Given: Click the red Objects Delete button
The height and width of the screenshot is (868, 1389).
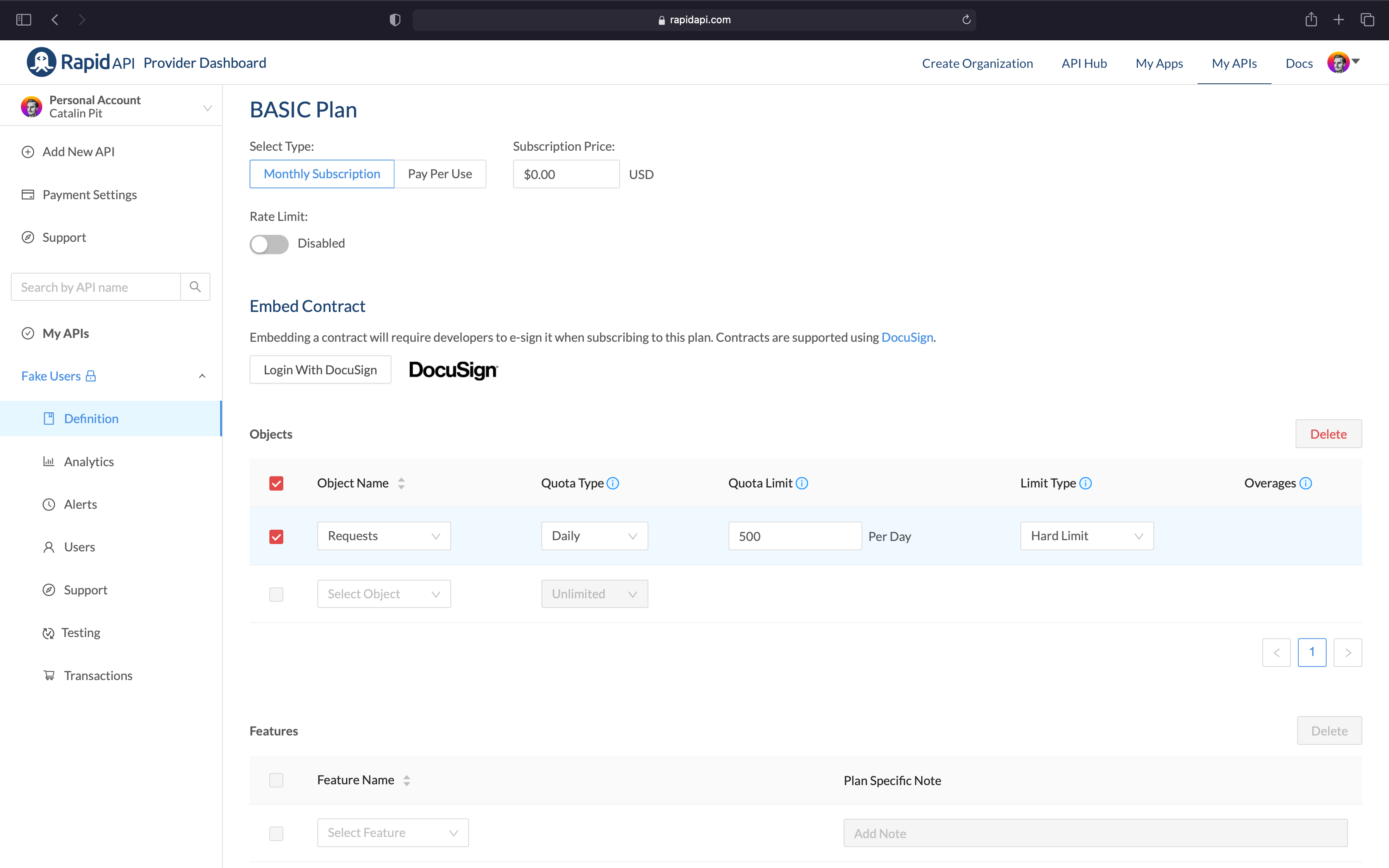Looking at the screenshot, I should [x=1328, y=434].
